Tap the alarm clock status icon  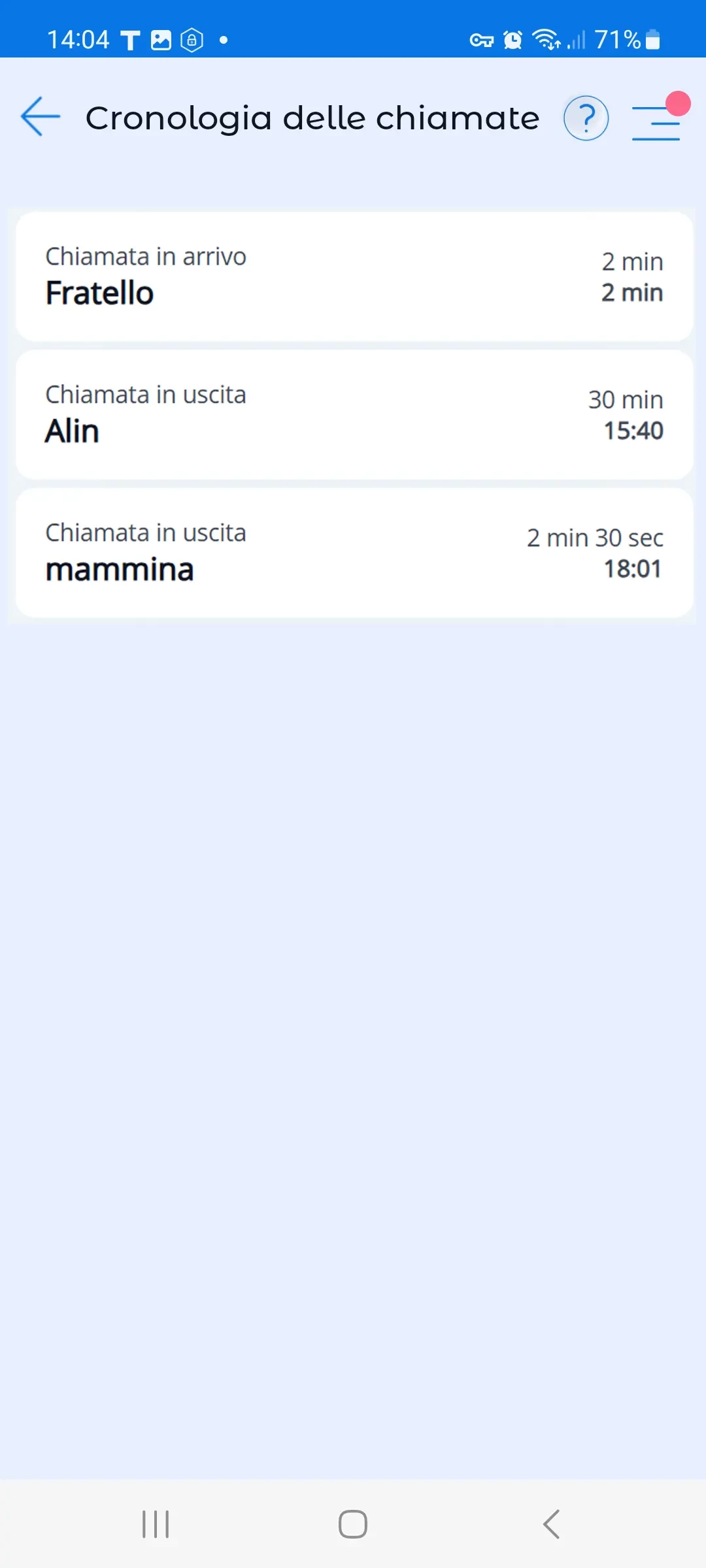point(513,41)
